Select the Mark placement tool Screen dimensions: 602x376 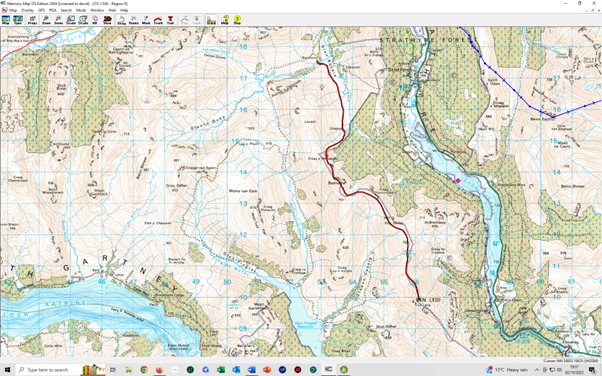pos(146,20)
